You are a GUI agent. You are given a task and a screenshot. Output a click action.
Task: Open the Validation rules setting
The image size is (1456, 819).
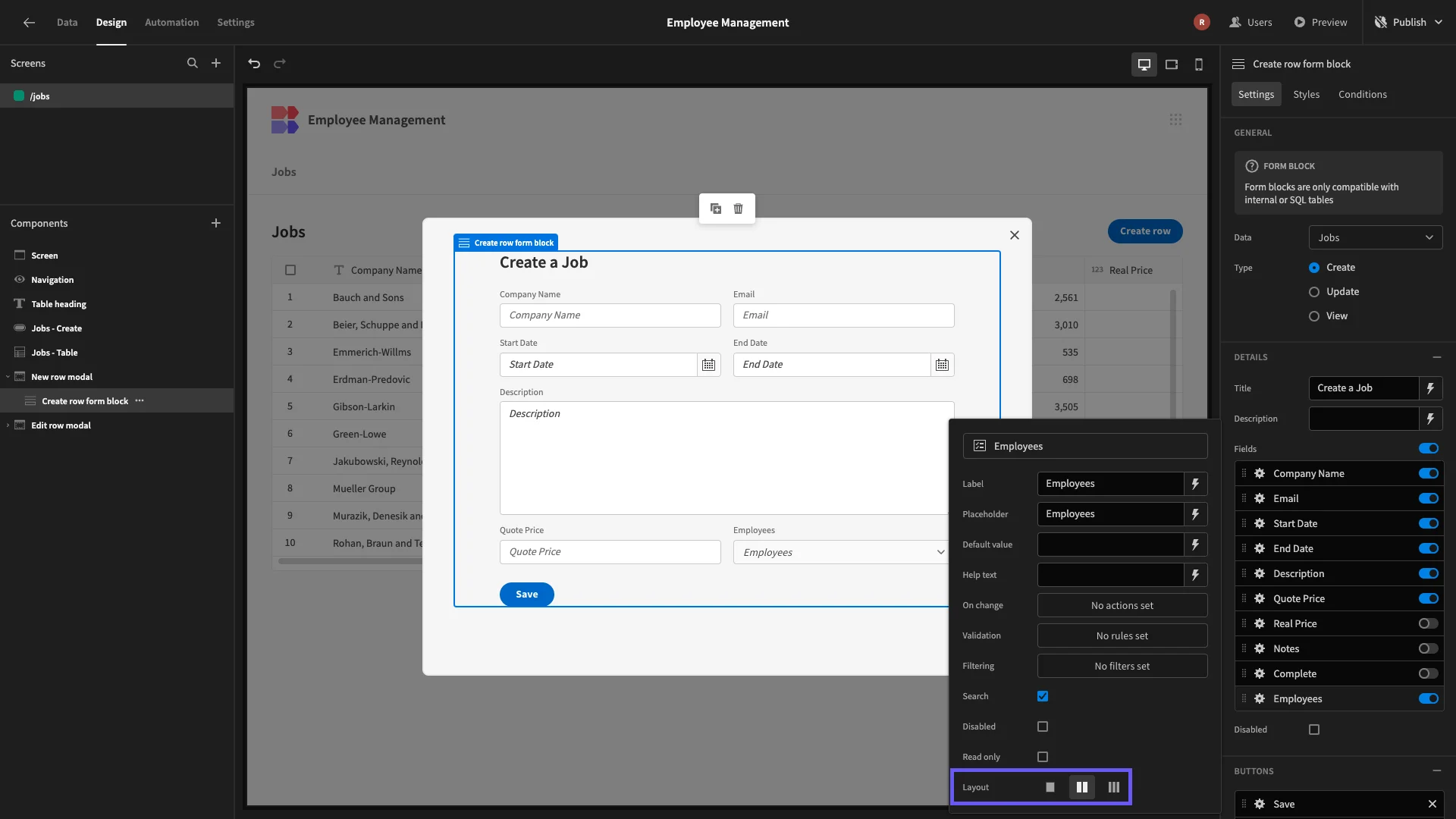click(x=1122, y=635)
